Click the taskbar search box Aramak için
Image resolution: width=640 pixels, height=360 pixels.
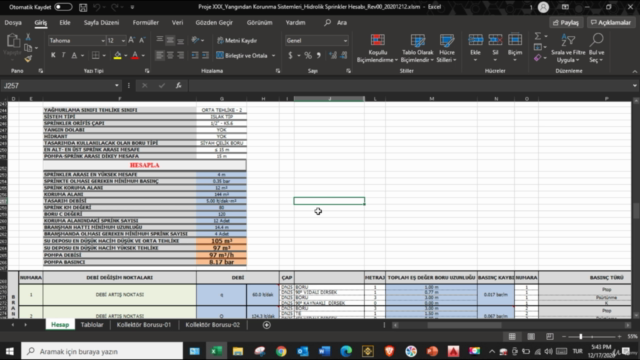102,351
